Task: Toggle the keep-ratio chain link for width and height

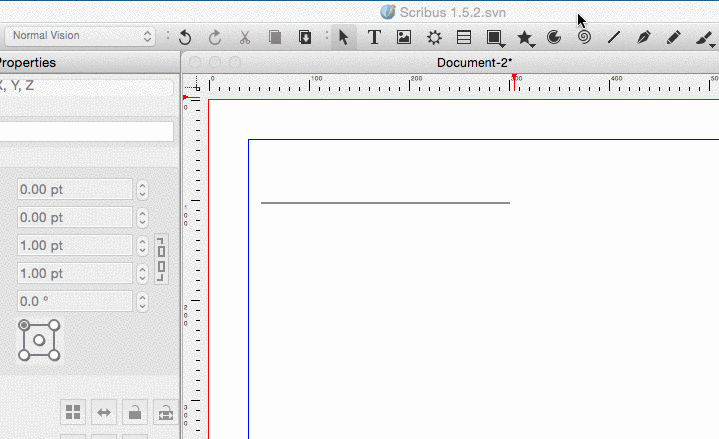Action: point(161,259)
